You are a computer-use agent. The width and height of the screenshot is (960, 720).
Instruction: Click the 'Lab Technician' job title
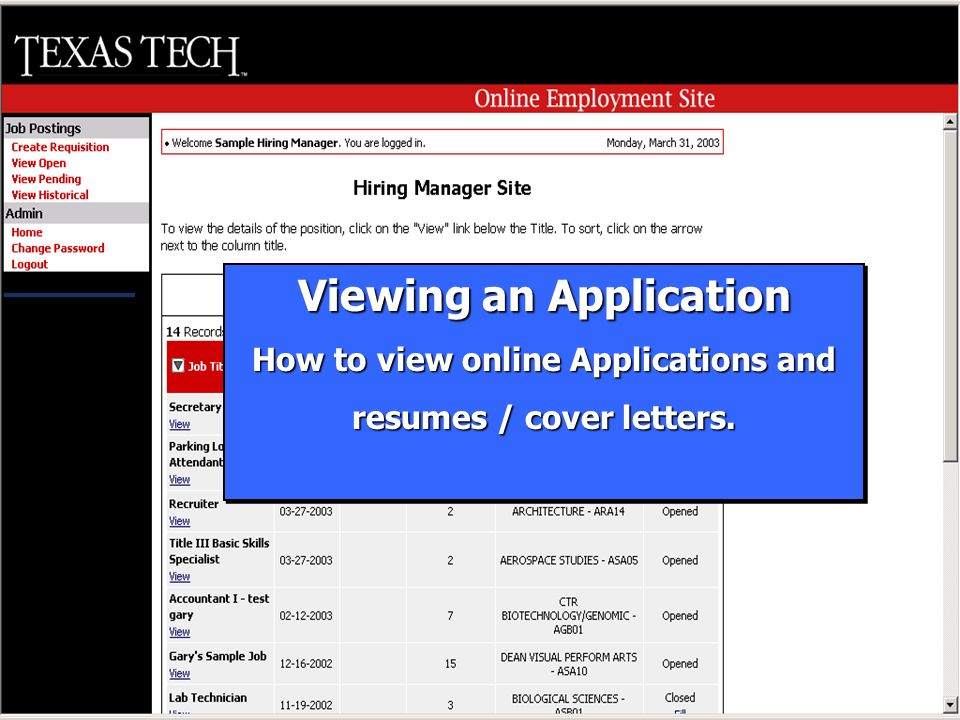[x=208, y=697]
